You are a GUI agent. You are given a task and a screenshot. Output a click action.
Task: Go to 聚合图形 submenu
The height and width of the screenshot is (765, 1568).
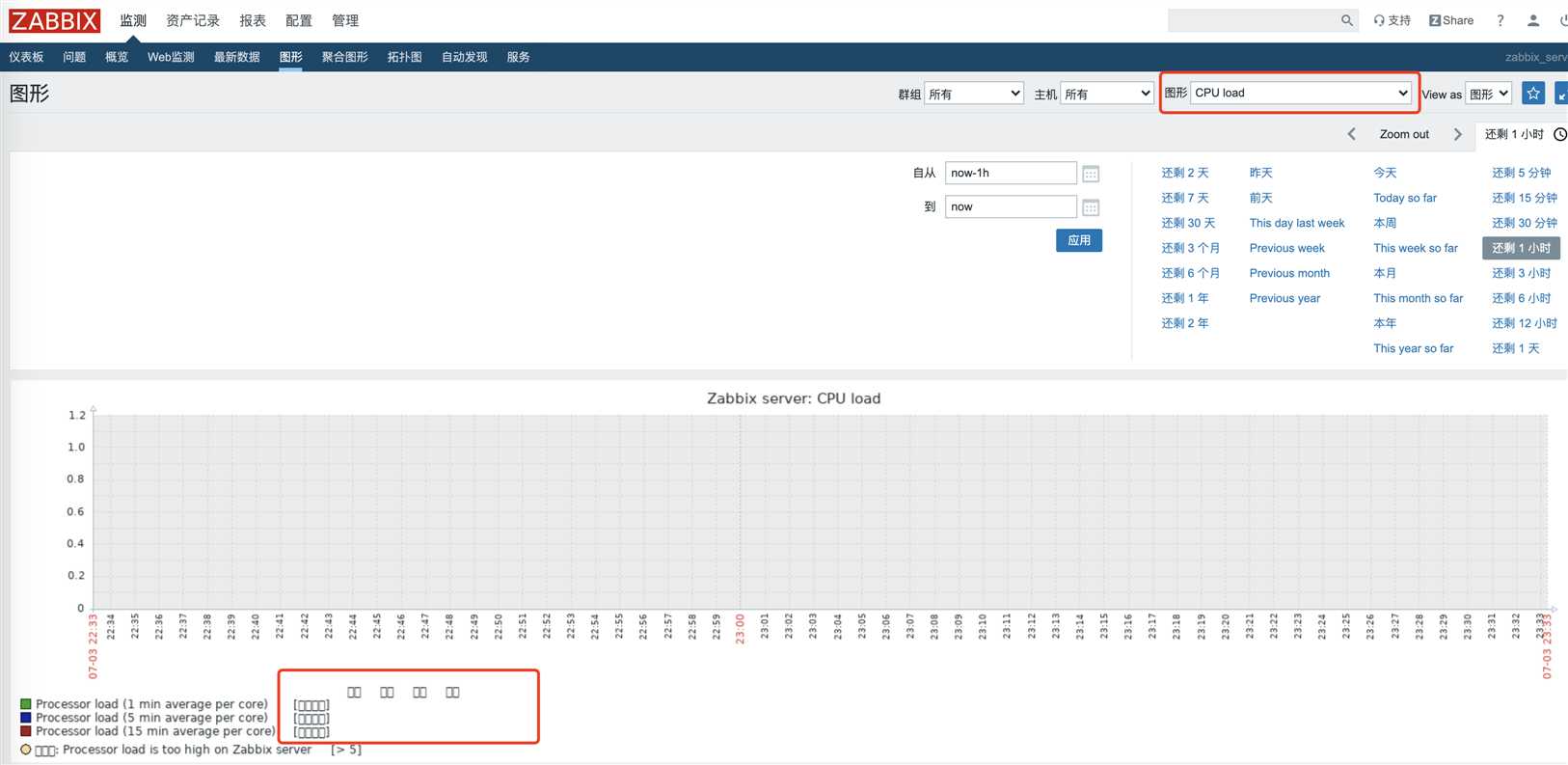pyautogui.click(x=345, y=57)
